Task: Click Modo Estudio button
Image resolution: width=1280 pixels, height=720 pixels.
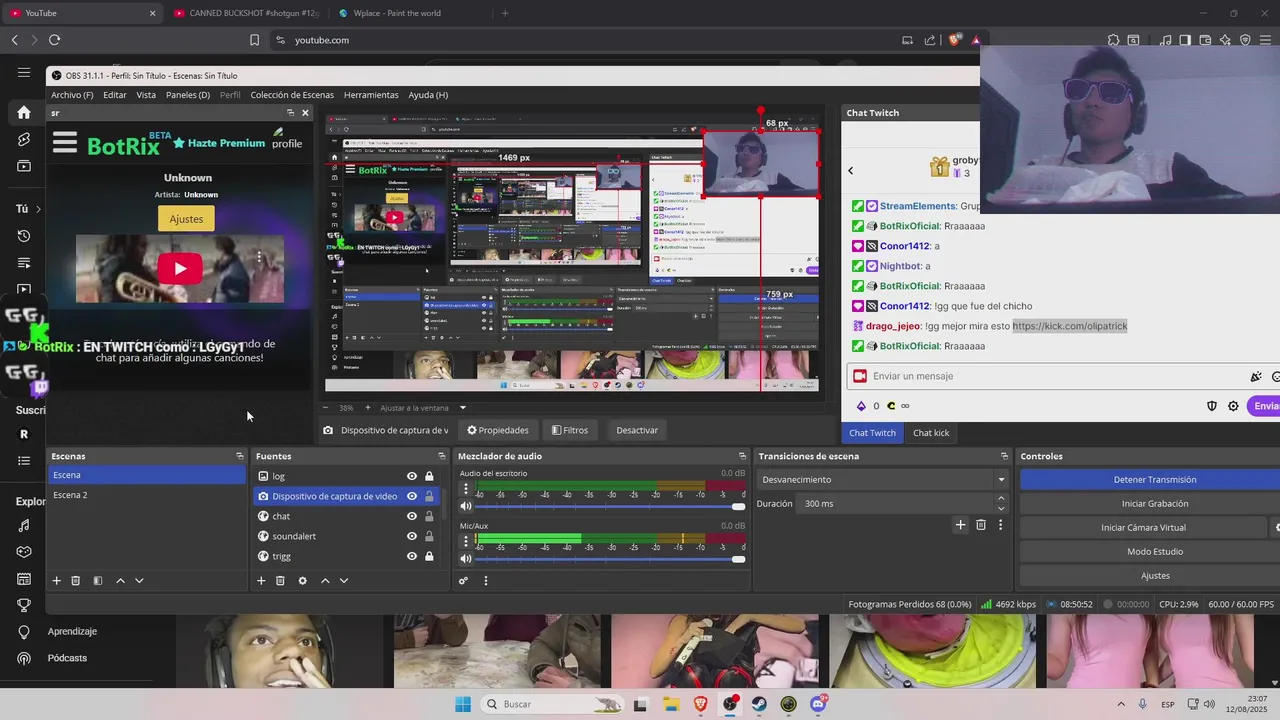Action: (x=1155, y=552)
